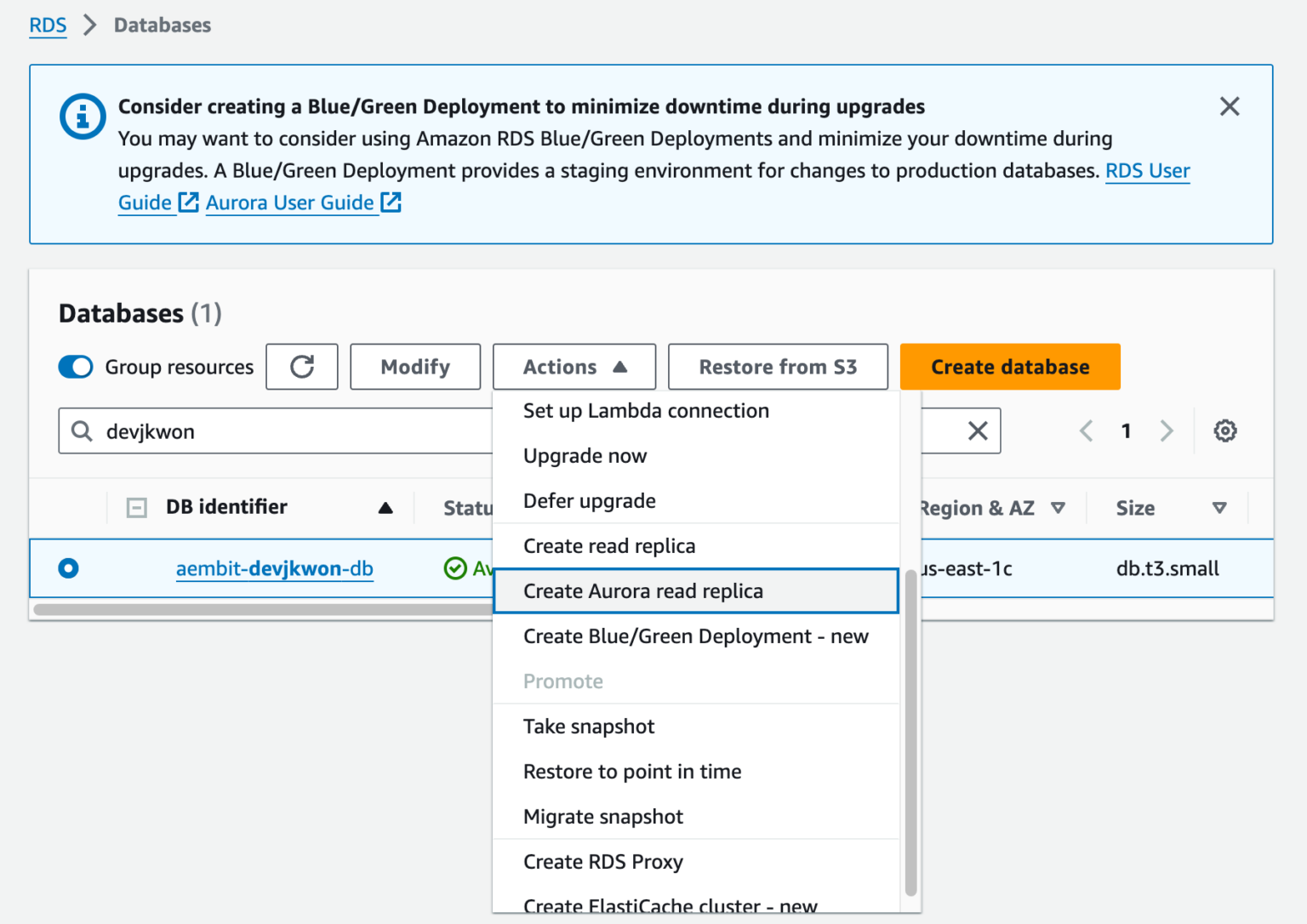The width and height of the screenshot is (1307, 924).
Task: Open the Region & AZ filter dropdown
Action: click(x=1058, y=507)
